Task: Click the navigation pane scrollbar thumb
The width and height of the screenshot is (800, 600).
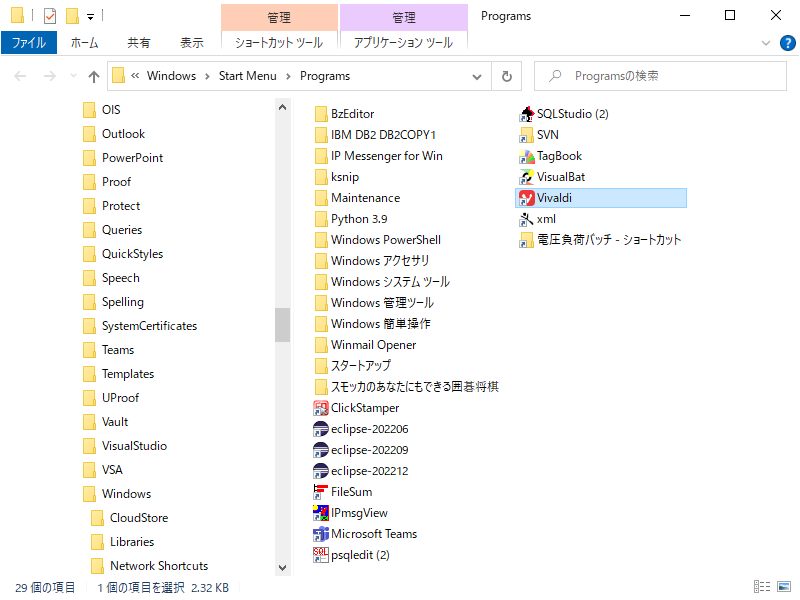Action: pos(282,325)
